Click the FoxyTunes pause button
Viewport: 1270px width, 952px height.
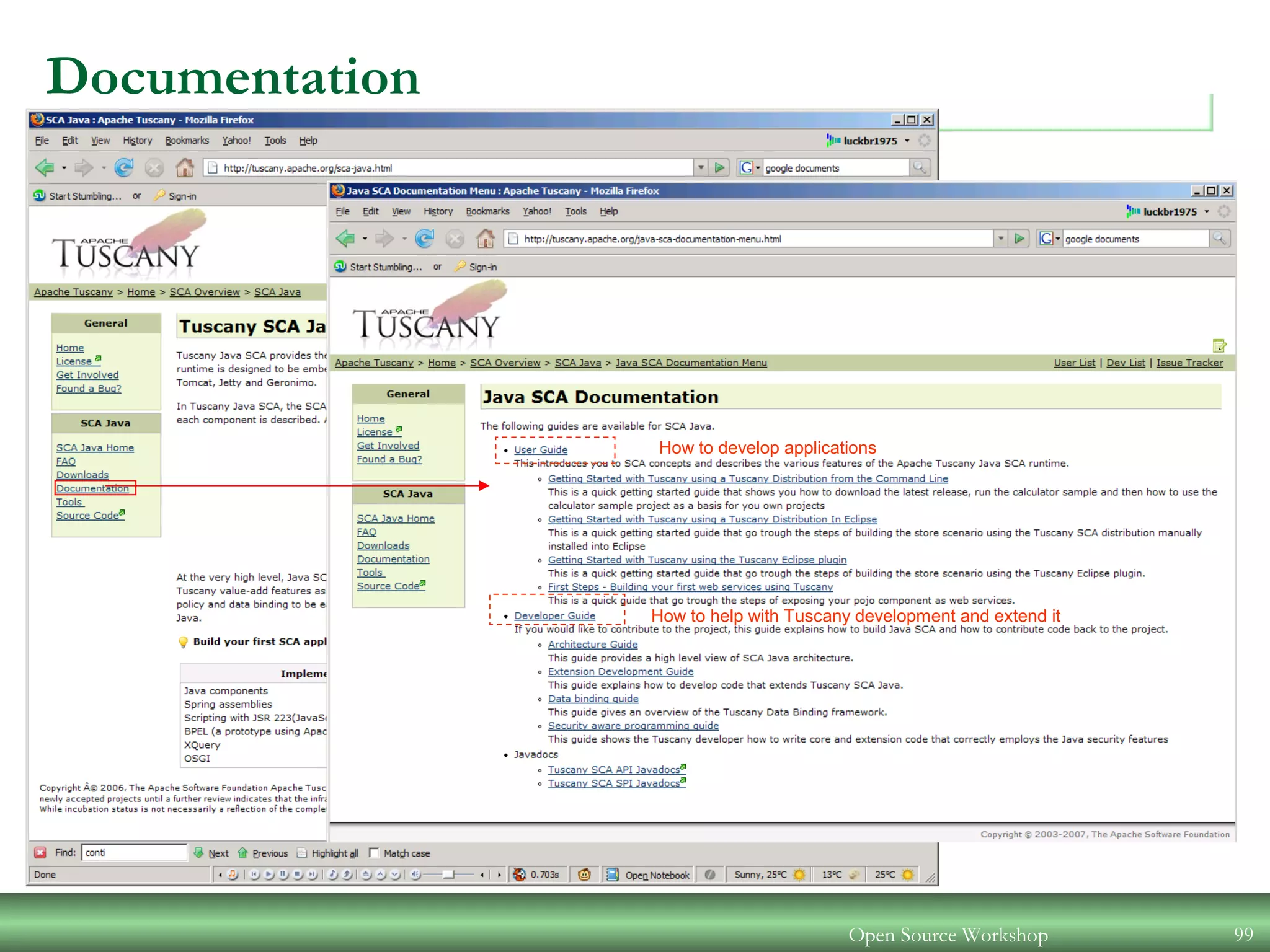point(283,875)
